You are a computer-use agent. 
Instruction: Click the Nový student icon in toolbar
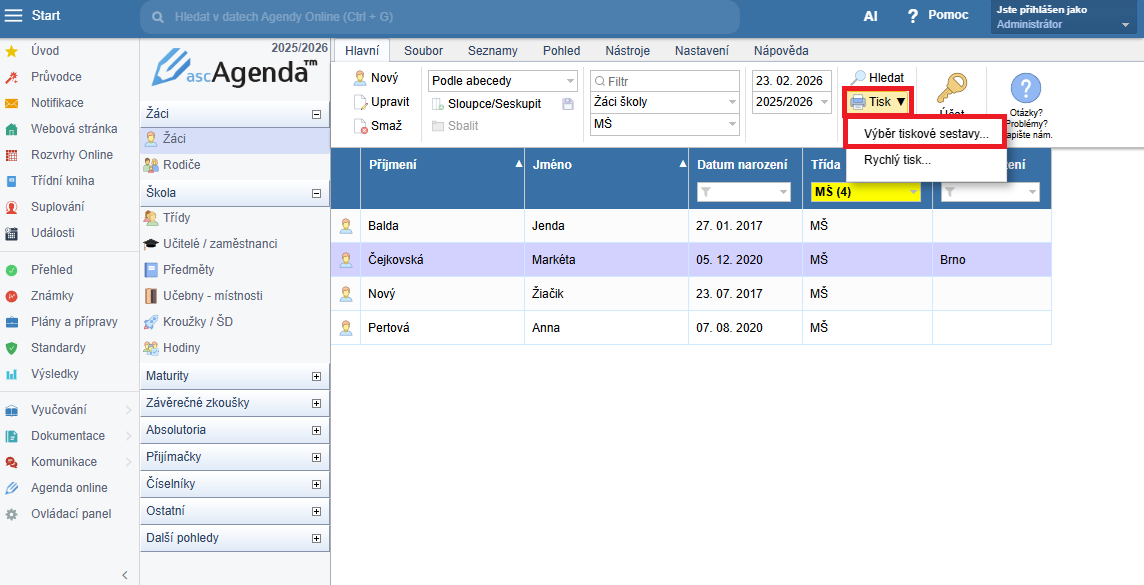[360, 78]
